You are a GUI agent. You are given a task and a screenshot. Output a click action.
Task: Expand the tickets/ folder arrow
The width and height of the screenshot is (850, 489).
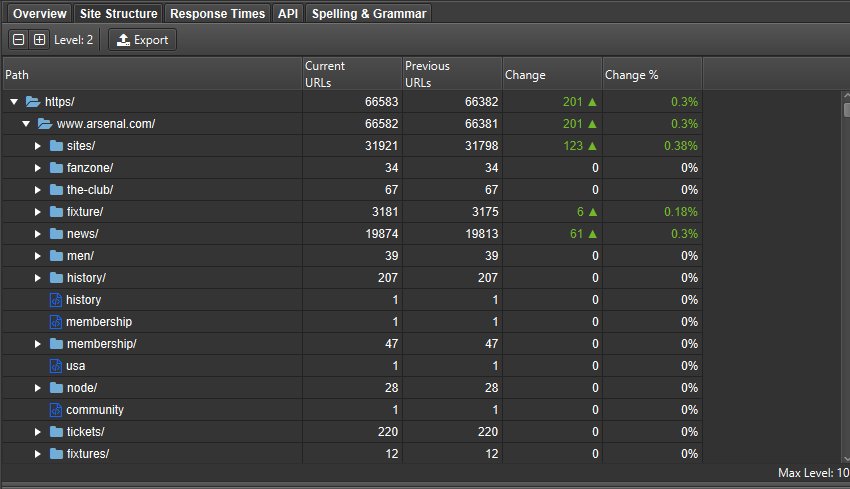[38, 432]
